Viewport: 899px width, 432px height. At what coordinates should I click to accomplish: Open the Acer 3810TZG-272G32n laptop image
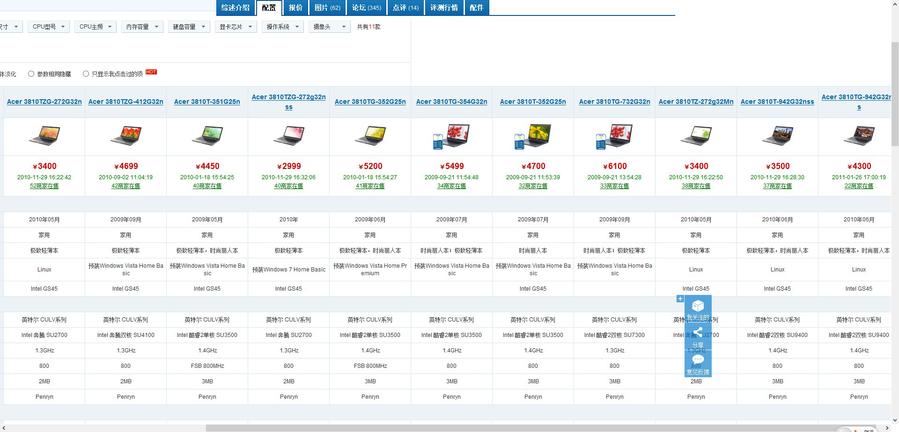pyautogui.click(x=45, y=135)
